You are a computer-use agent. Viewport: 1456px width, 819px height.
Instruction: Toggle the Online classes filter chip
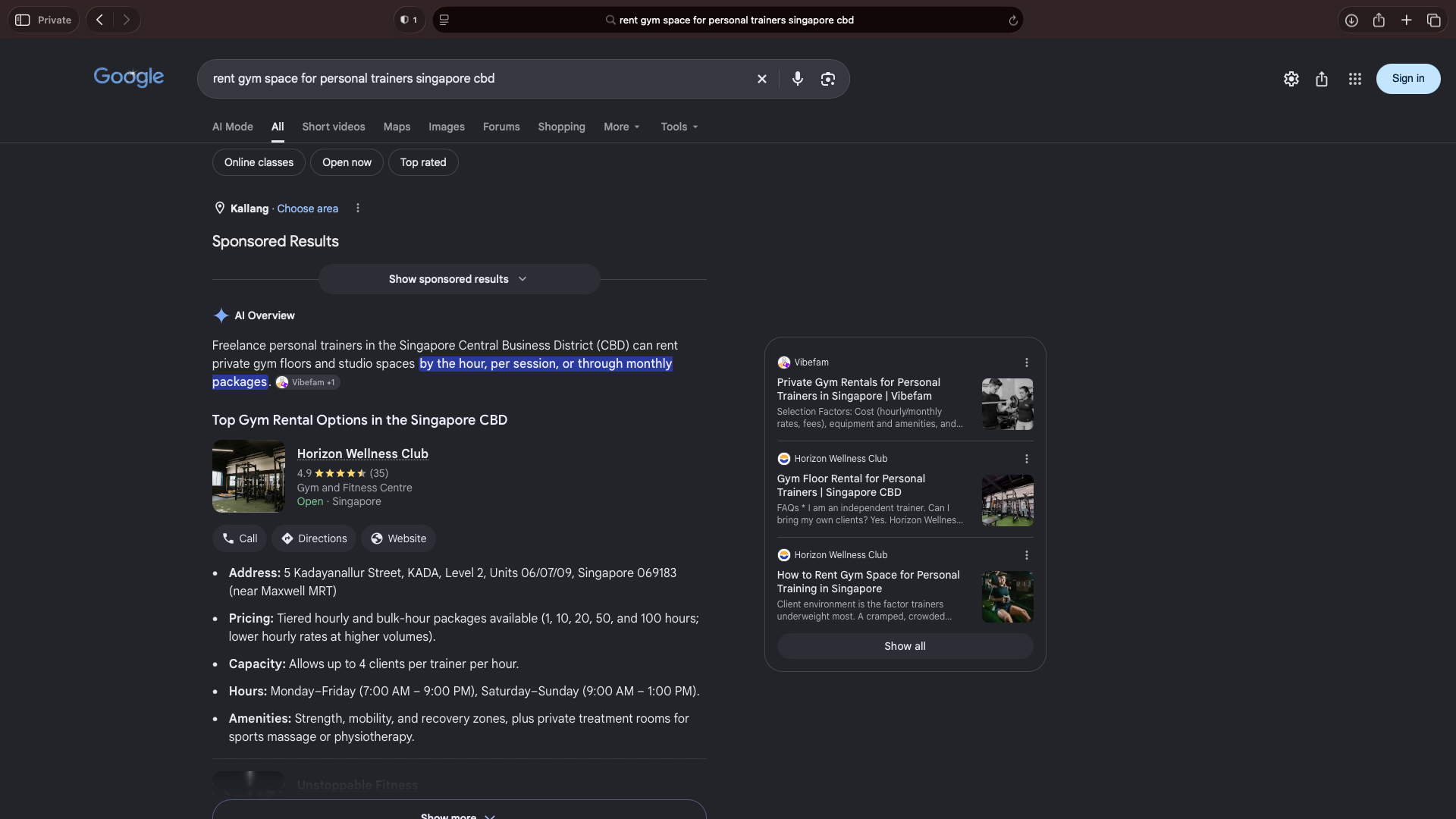point(259,162)
